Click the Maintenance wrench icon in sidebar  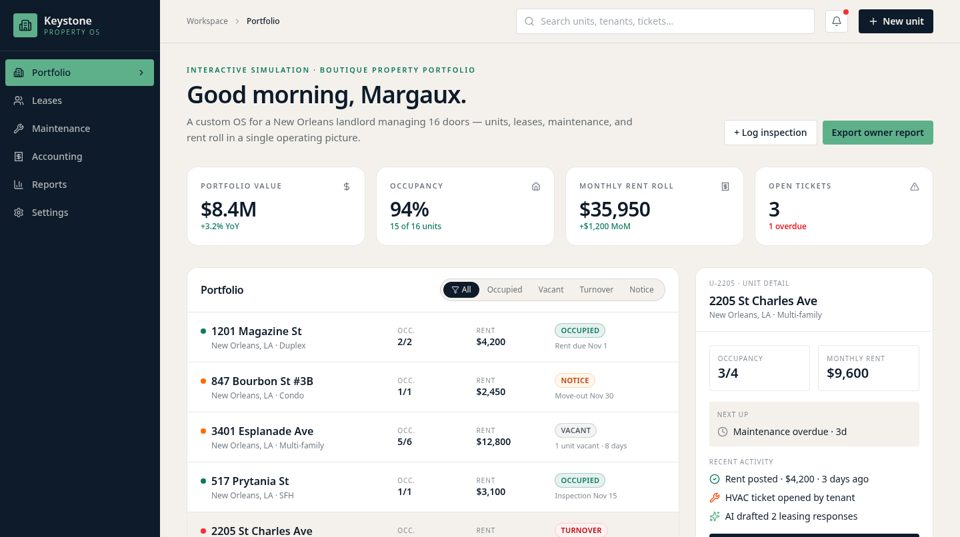pos(19,129)
